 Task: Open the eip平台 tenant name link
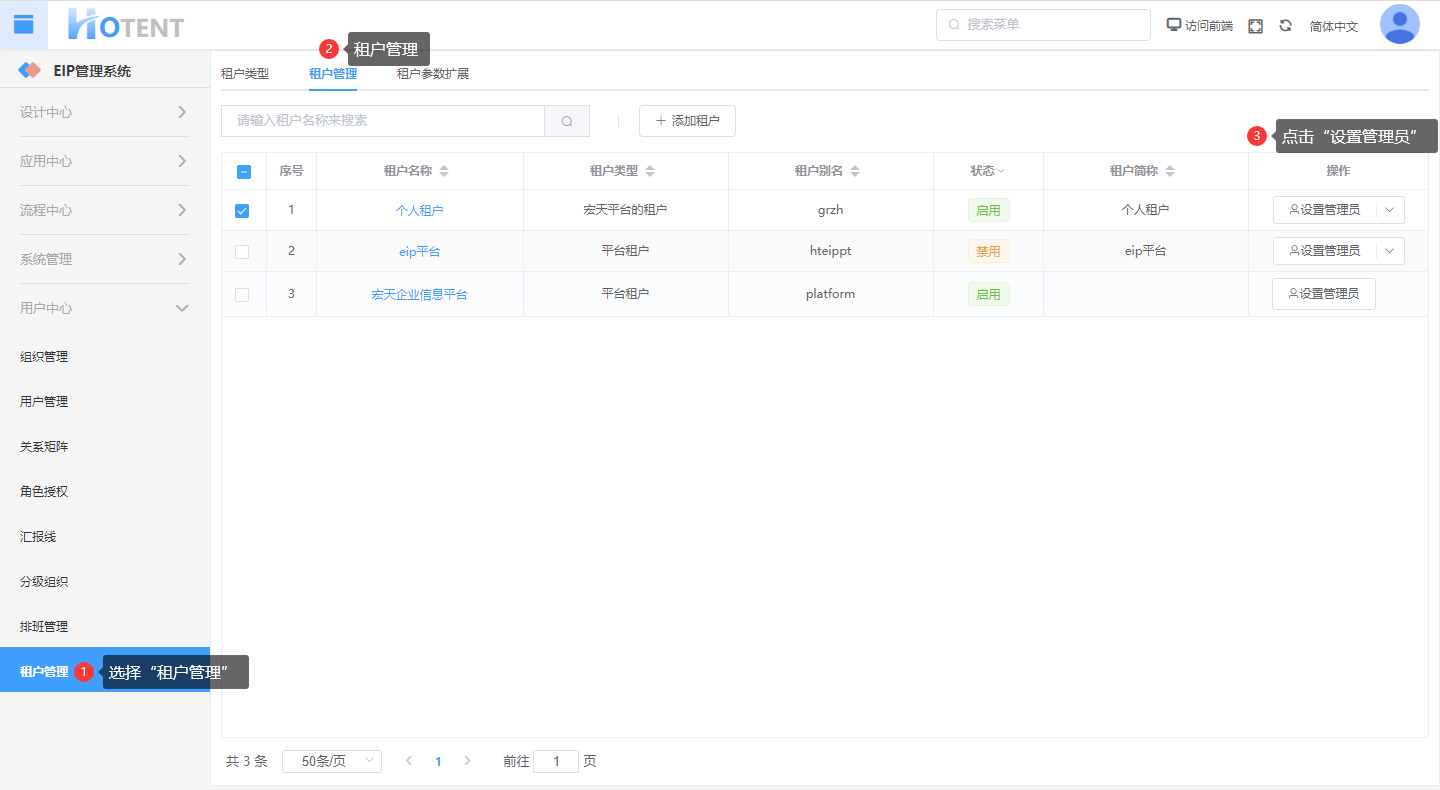(x=419, y=252)
